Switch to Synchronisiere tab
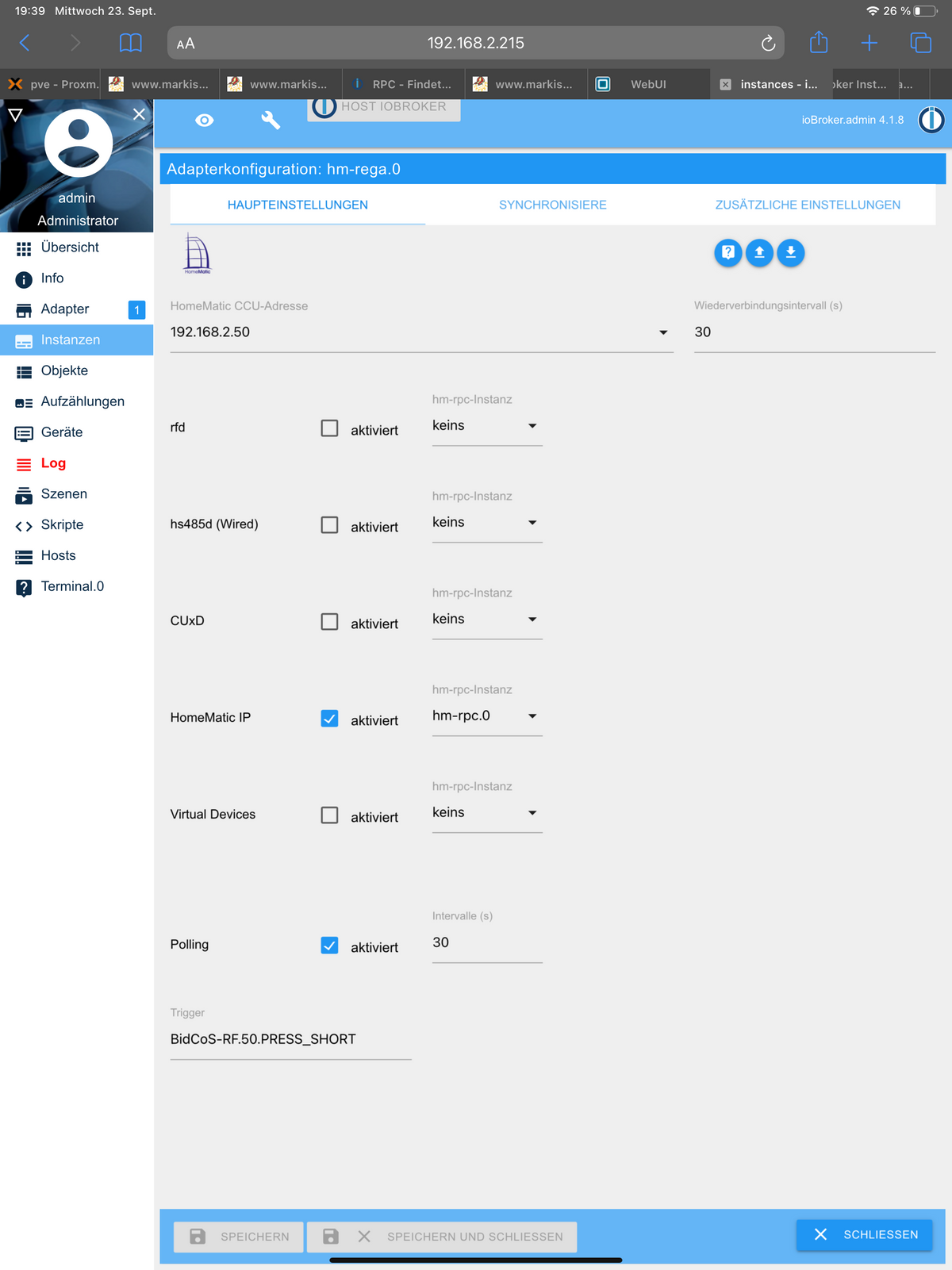Screen dimensions: 952x1270 [x=553, y=205]
